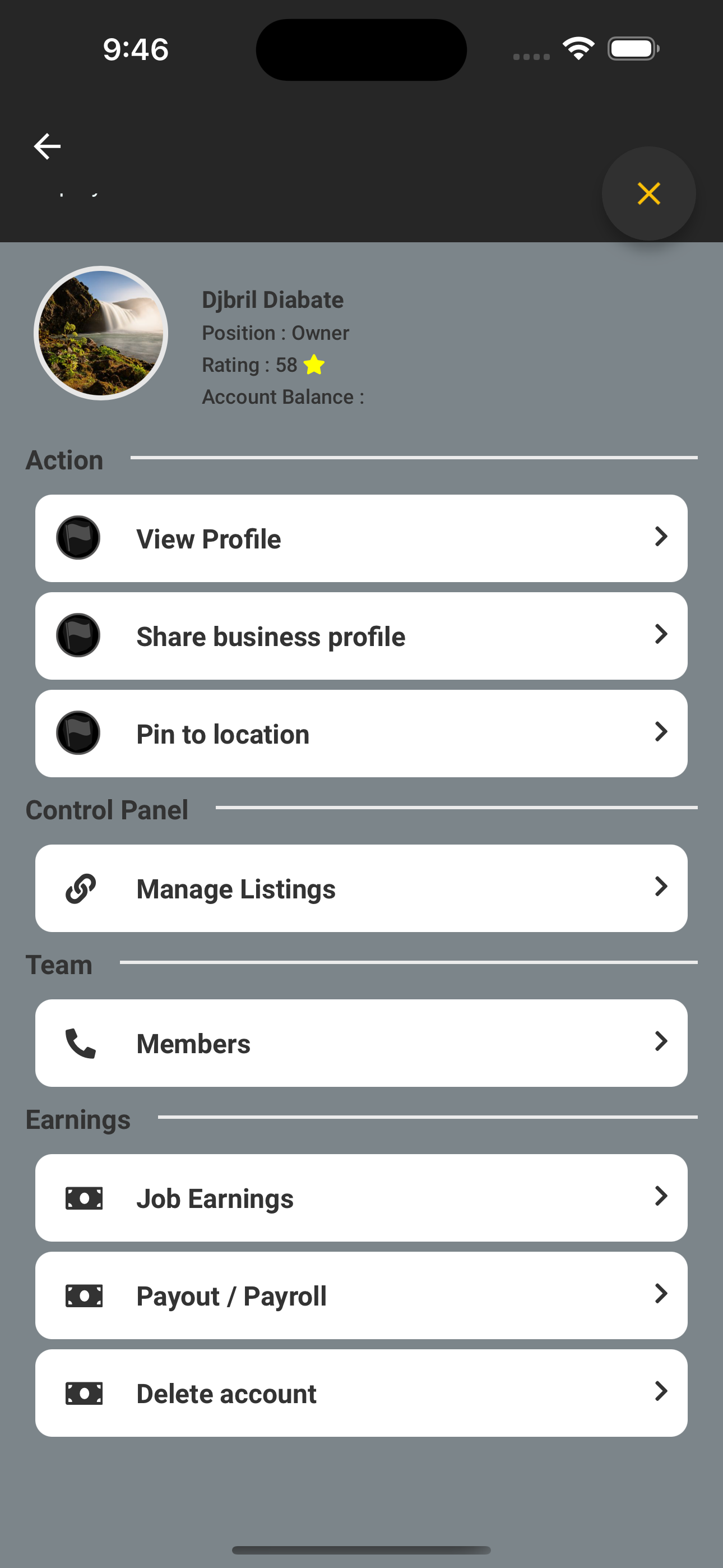
Task: Close the panel with the yellow X
Action: click(648, 193)
